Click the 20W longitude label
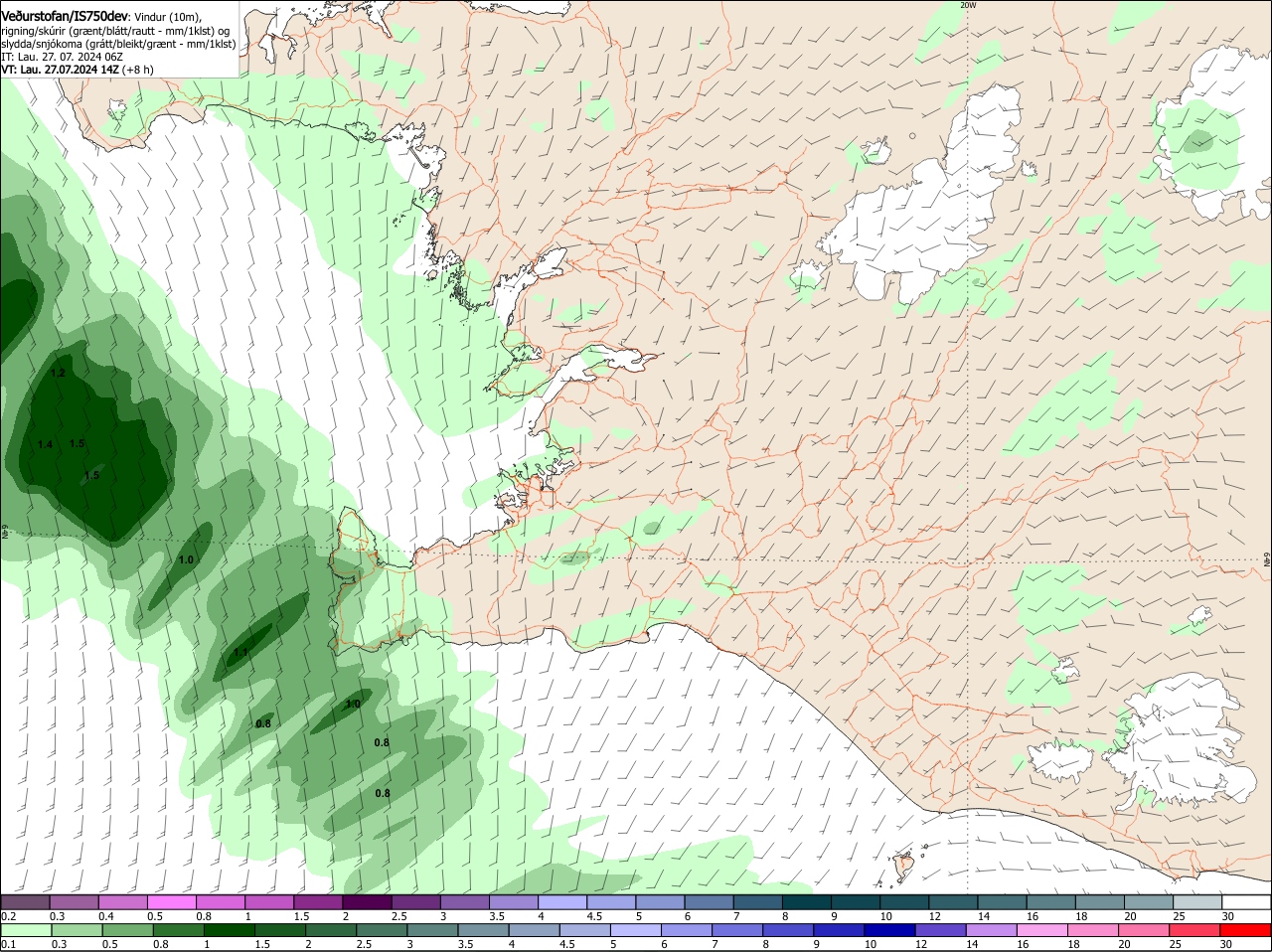 (x=968, y=5)
